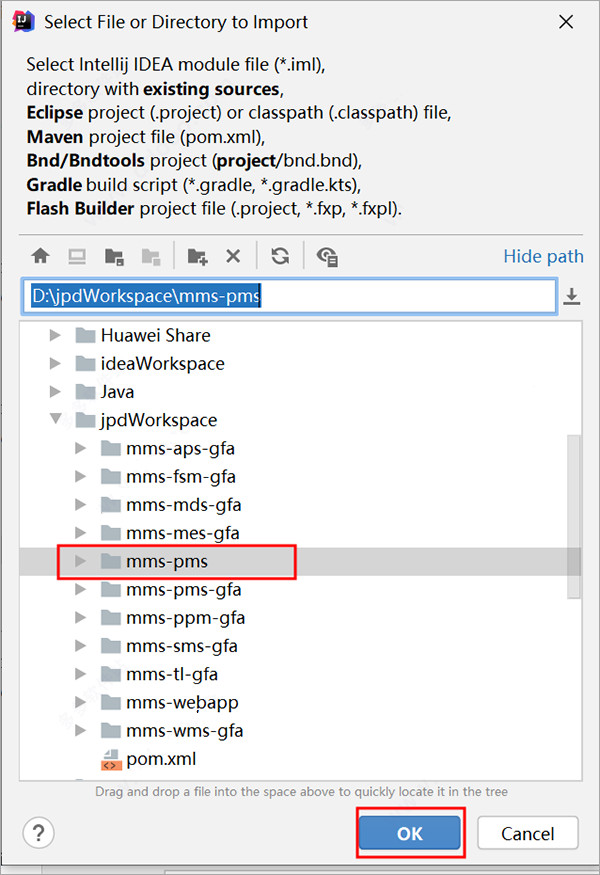Jump to the Project directory icon
Screen dimensions: 600x875
[114, 256]
